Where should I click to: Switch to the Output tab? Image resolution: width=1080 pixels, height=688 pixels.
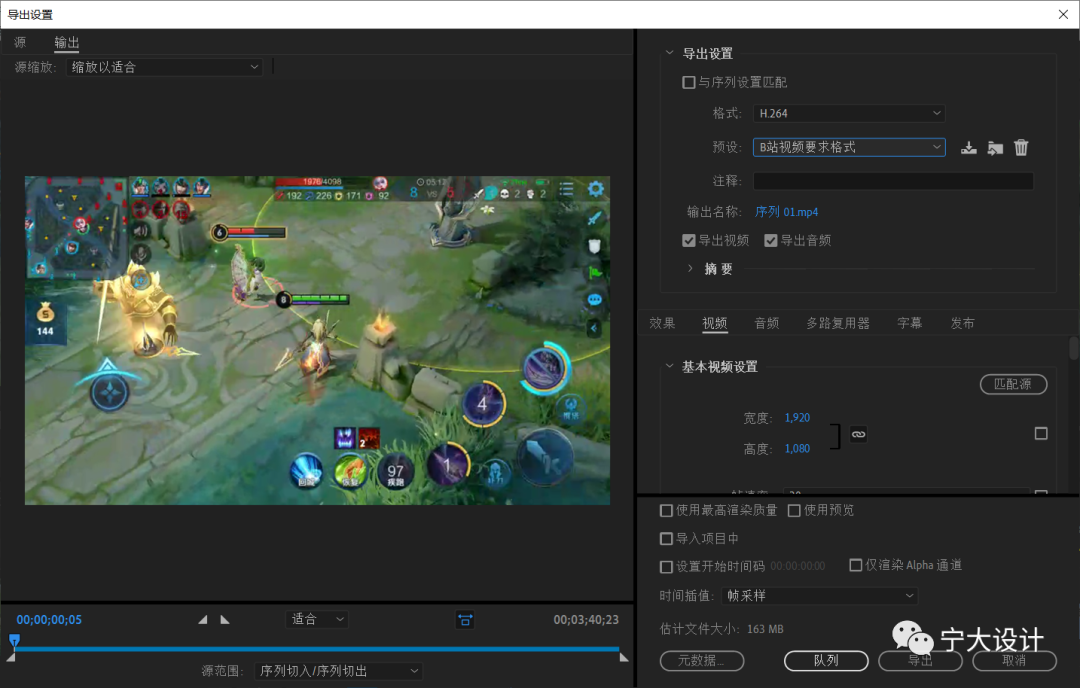click(67, 42)
